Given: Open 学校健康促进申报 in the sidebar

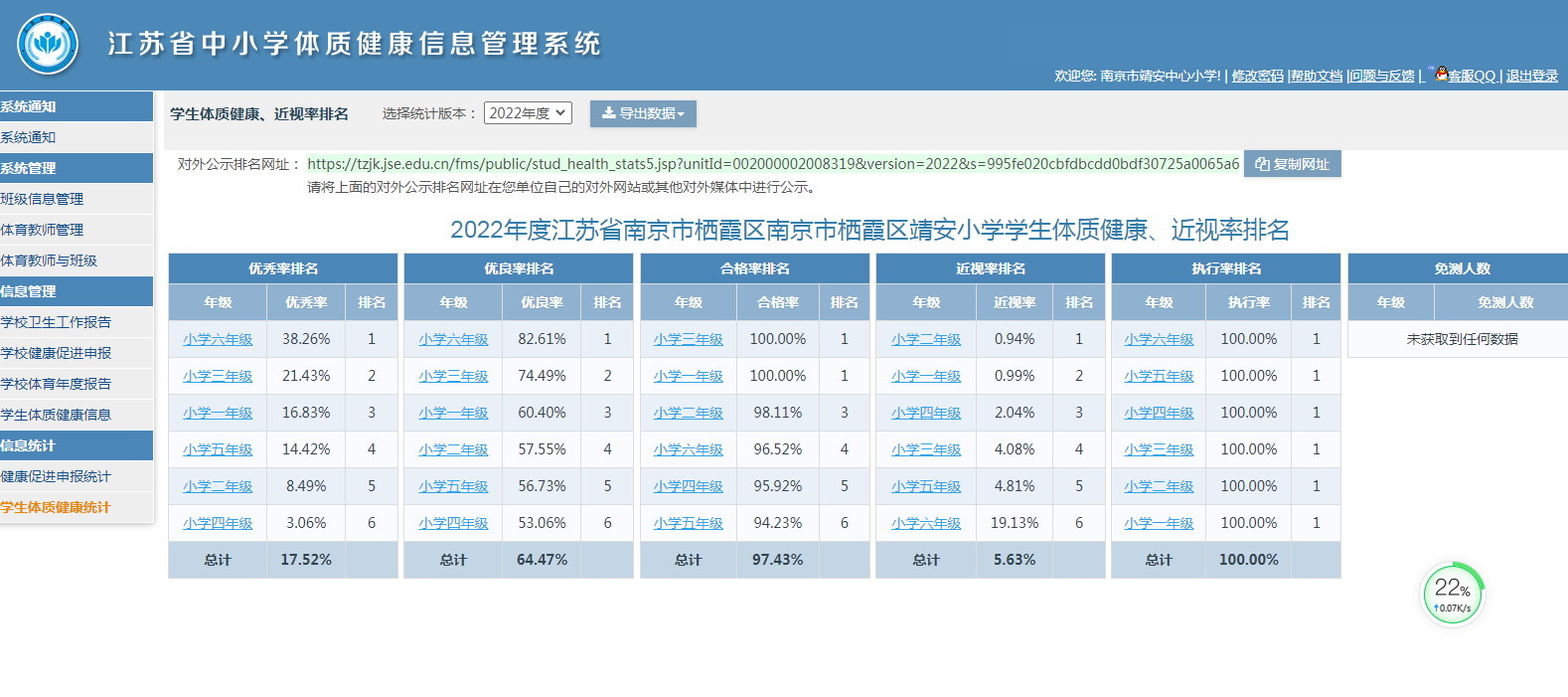Looking at the screenshot, I should point(77,353).
